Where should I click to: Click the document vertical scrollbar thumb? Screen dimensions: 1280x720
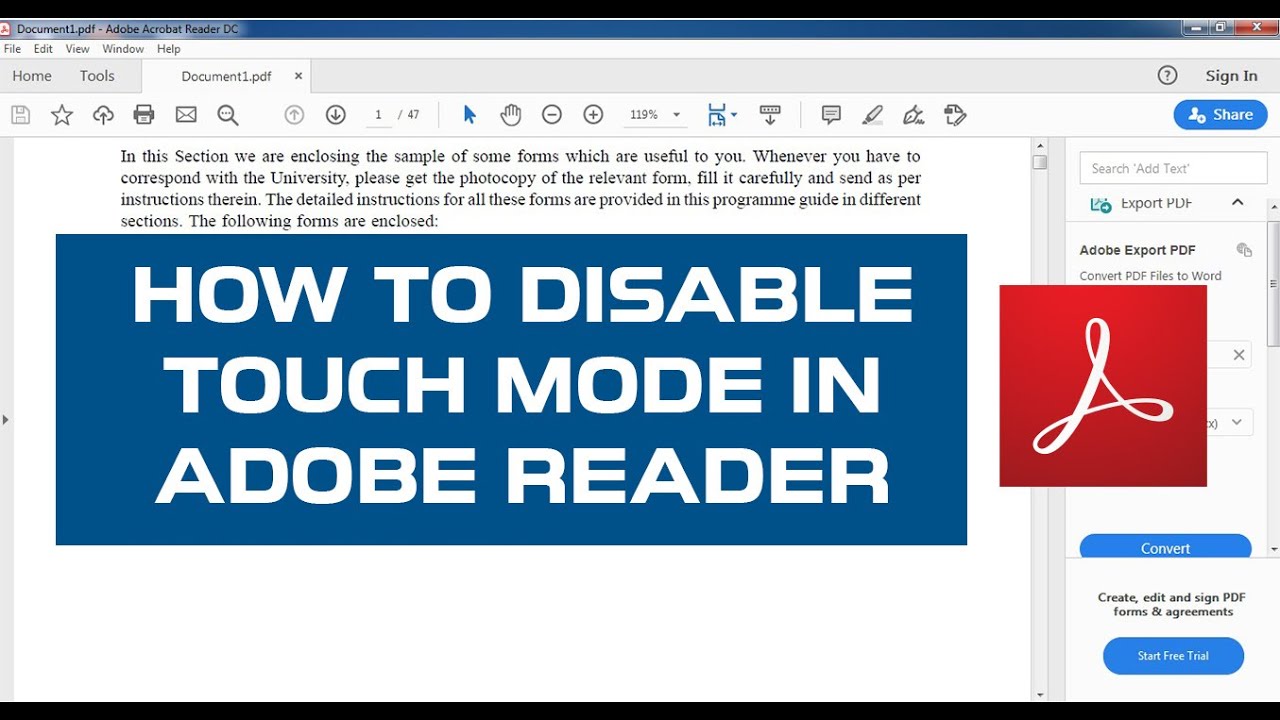click(1040, 162)
